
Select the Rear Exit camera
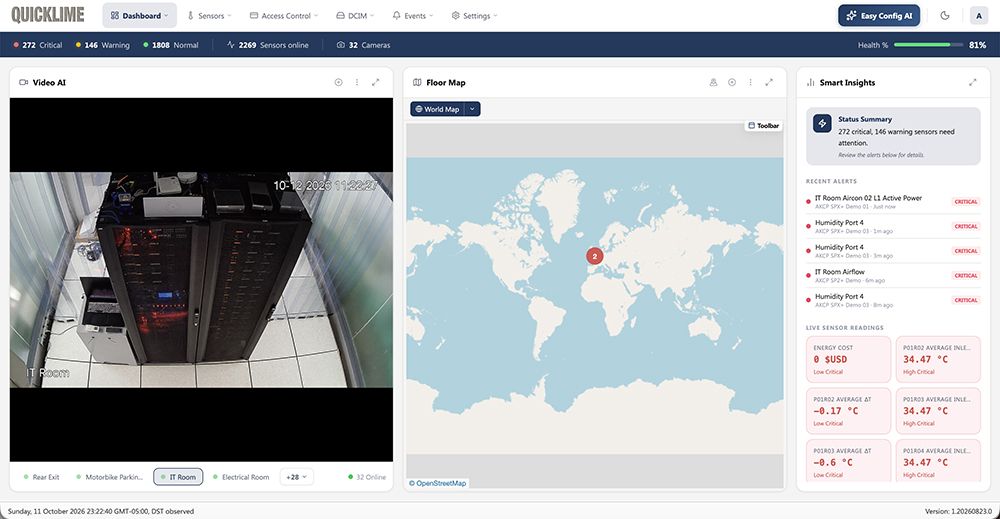(x=41, y=477)
